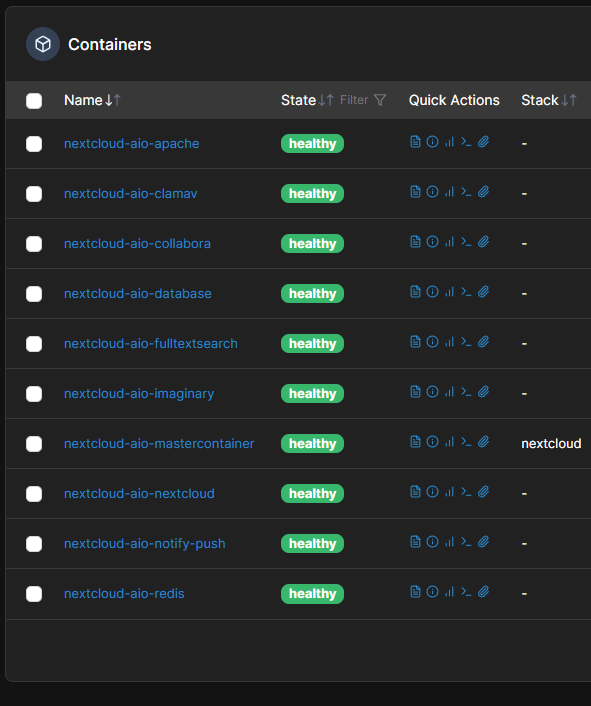Image resolution: width=591 pixels, height=706 pixels.
Task: Open exec console icon for nextcloud-aio-notify-push
Action: tap(466, 542)
